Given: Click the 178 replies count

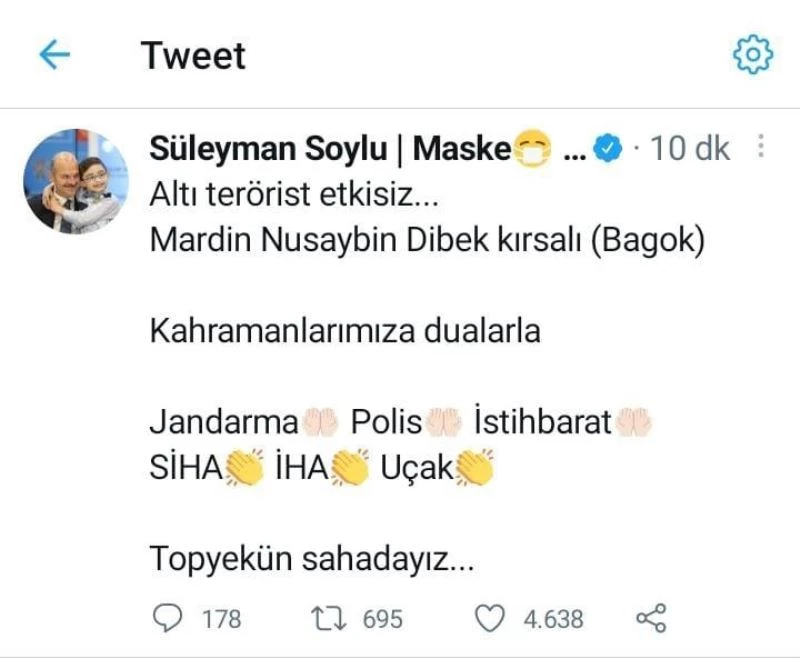Looking at the screenshot, I should [221, 620].
